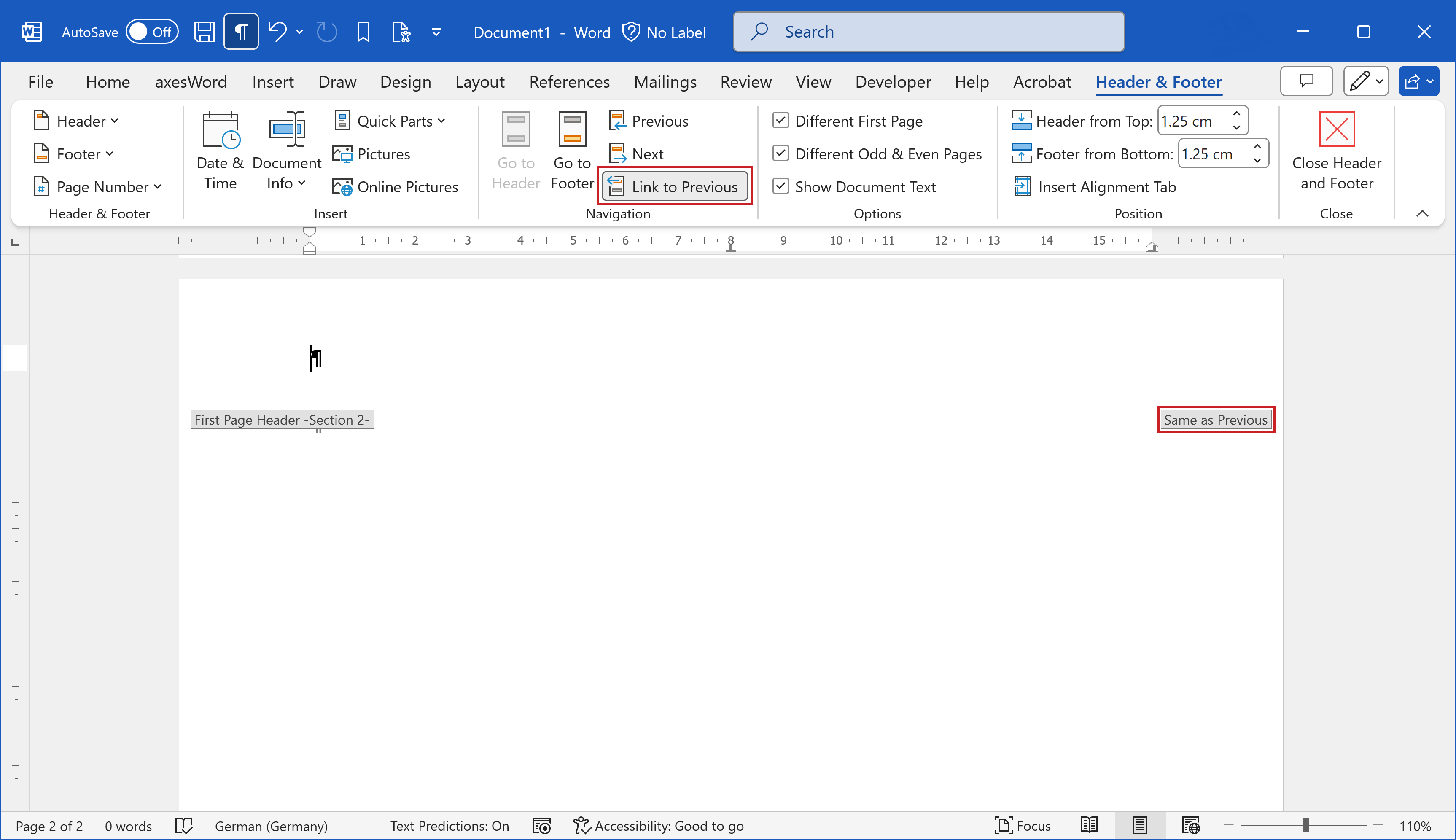Jump to Next header

point(636,154)
